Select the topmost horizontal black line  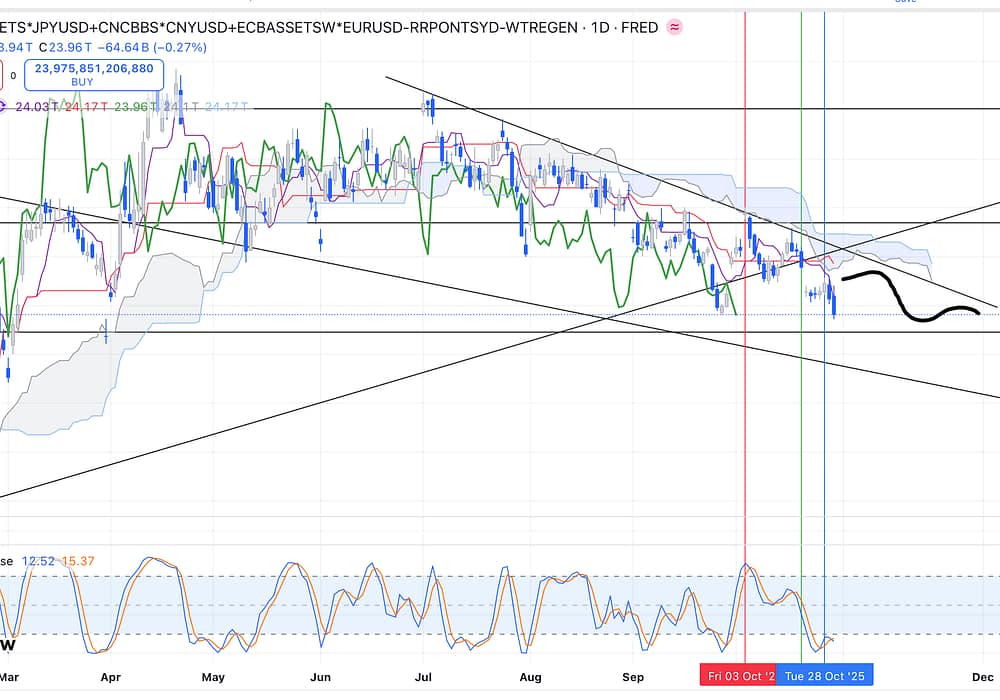click(600, 108)
